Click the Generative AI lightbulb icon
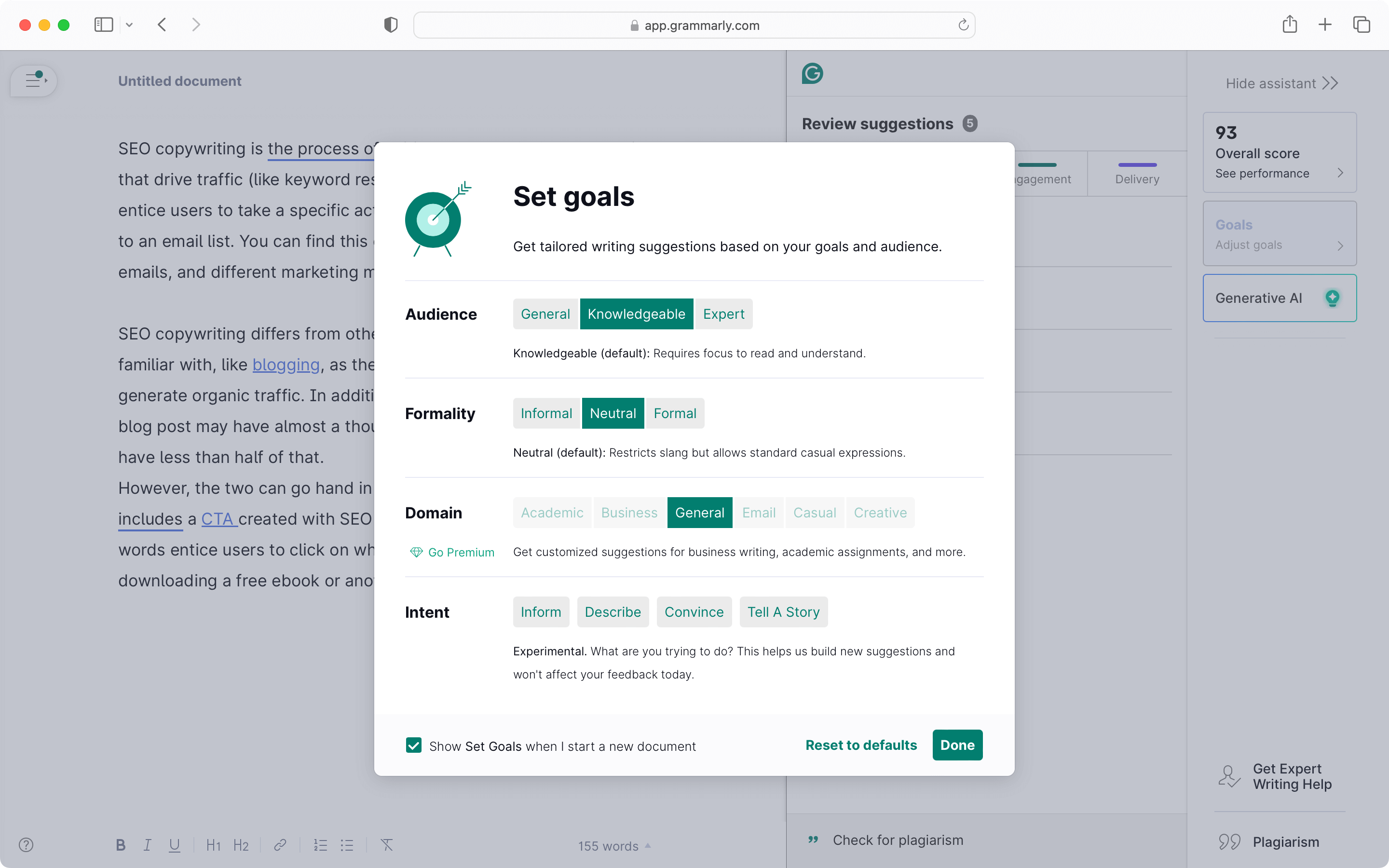Viewport: 1389px width, 868px height. pyautogui.click(x=1332, y=298)
